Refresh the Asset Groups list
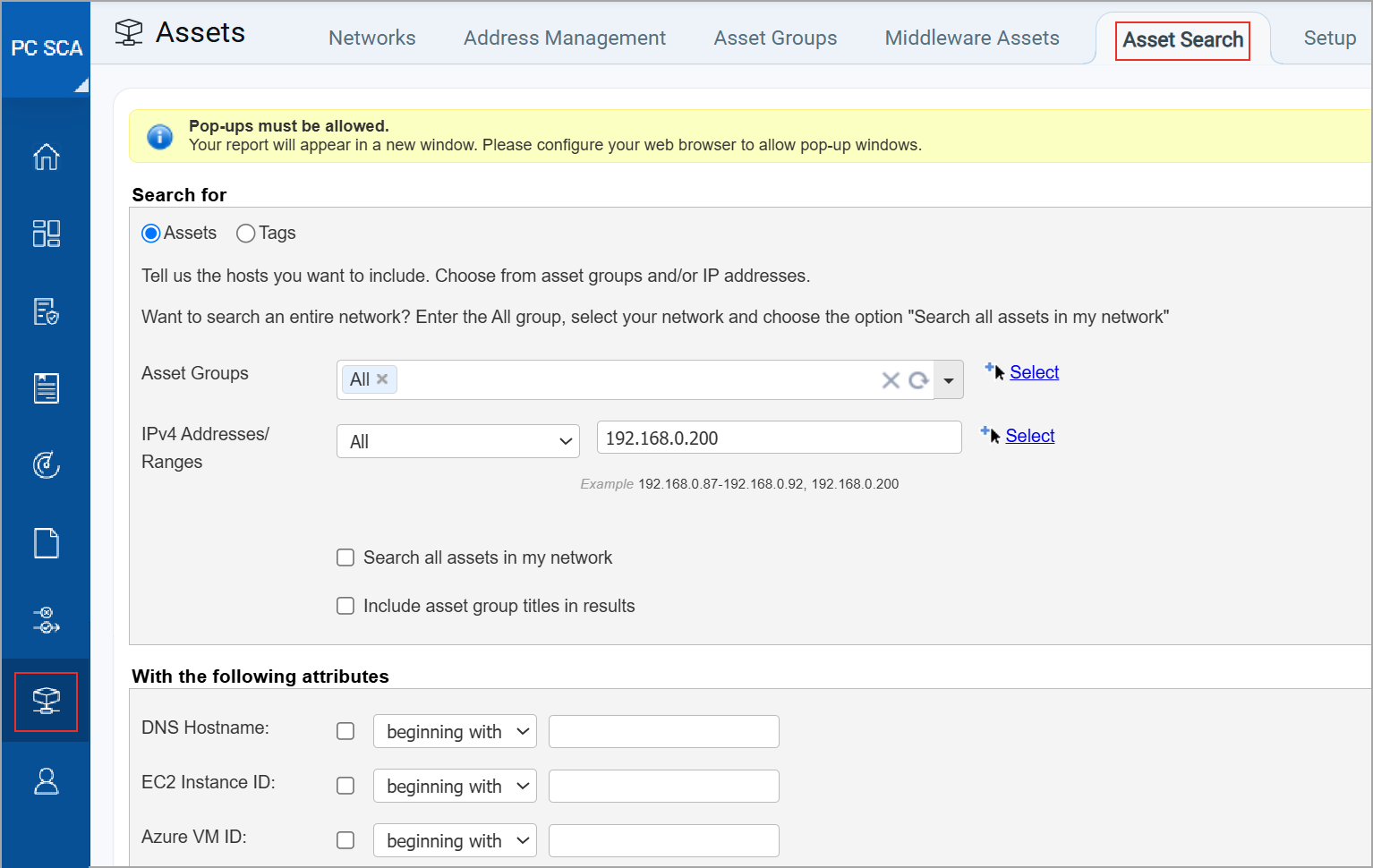The height and width of the screenshot is (868, 1373). click(918, 380)
